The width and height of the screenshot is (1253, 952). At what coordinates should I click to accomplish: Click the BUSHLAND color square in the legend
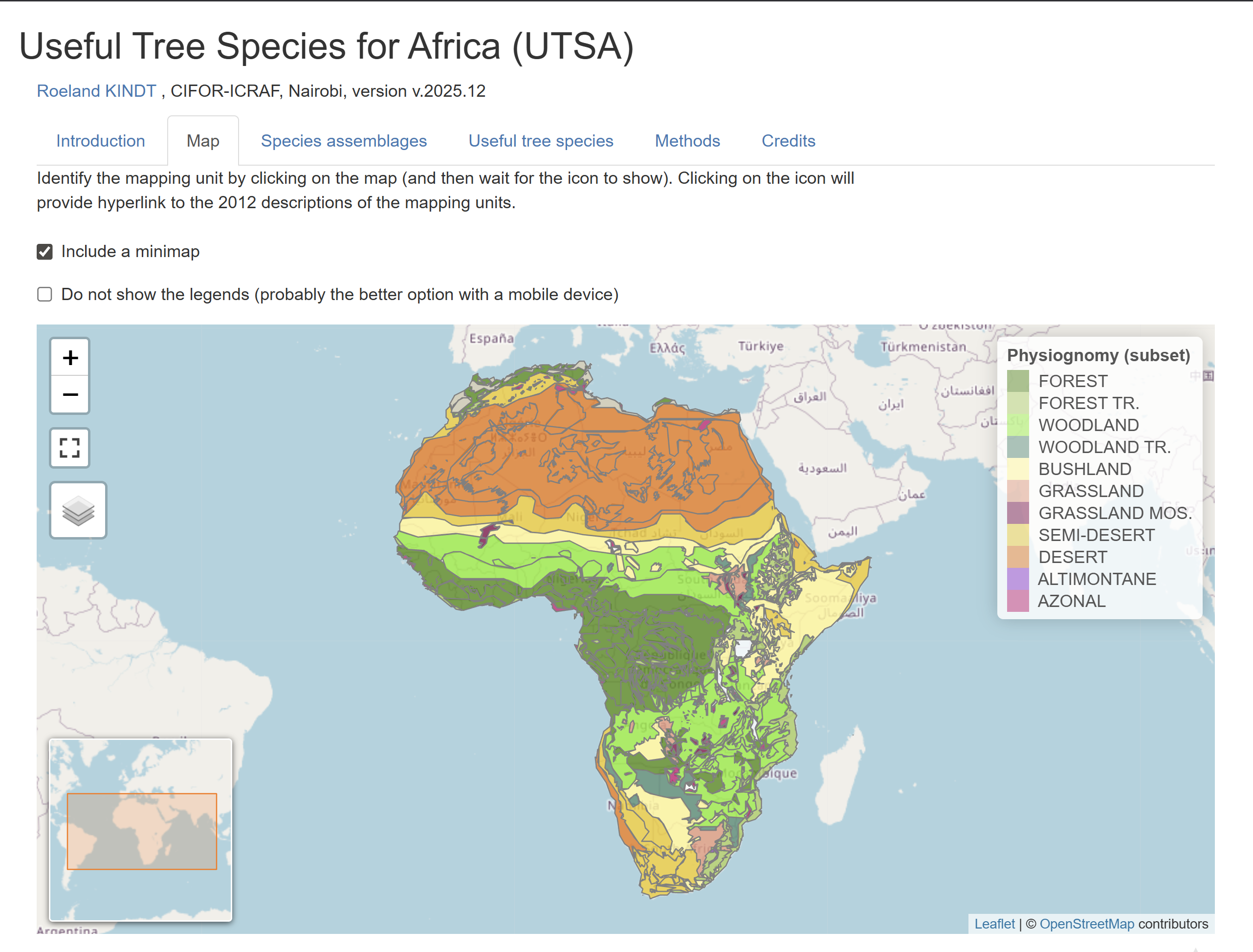point(1018,469)
